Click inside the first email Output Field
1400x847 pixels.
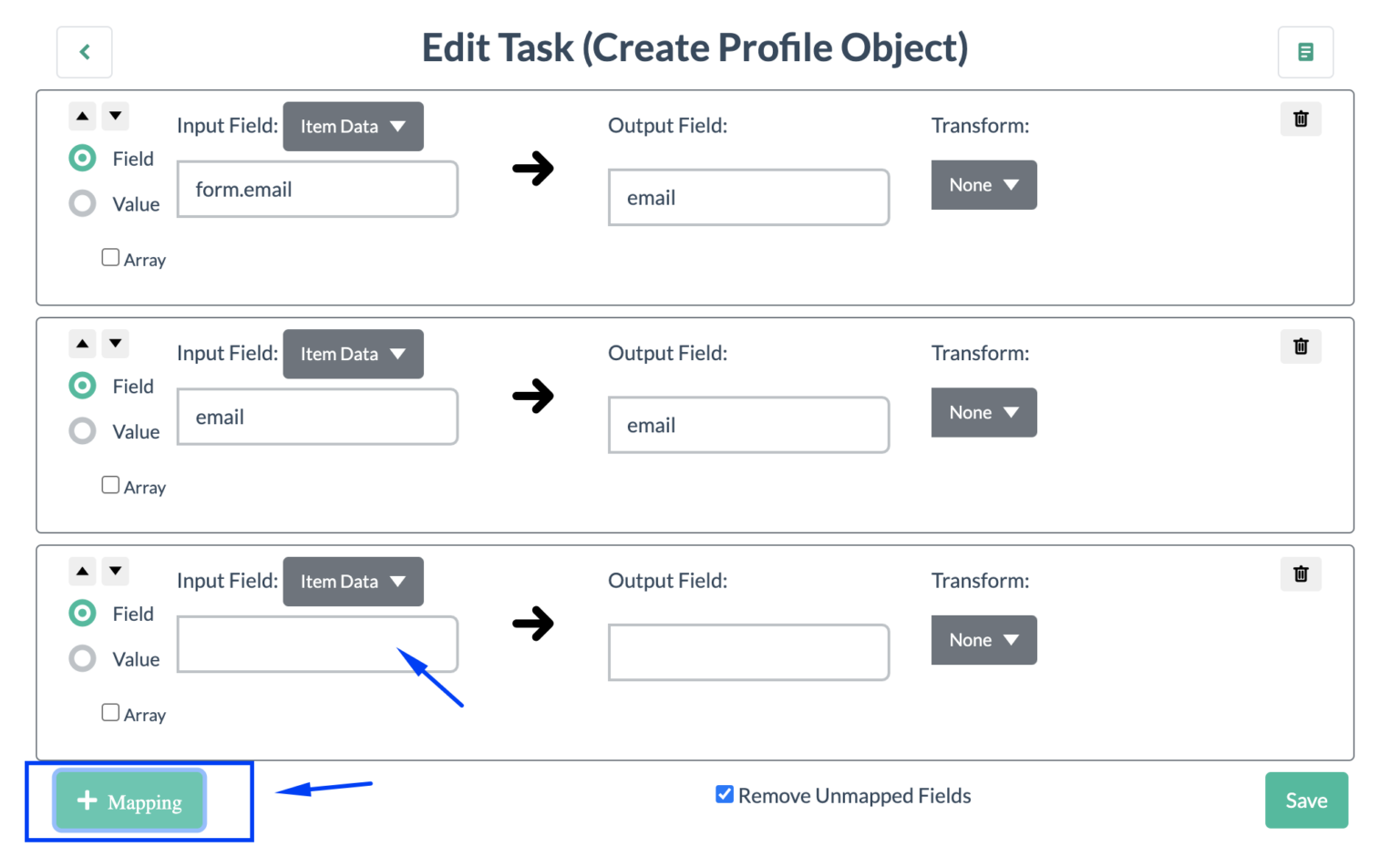(747, 197)
